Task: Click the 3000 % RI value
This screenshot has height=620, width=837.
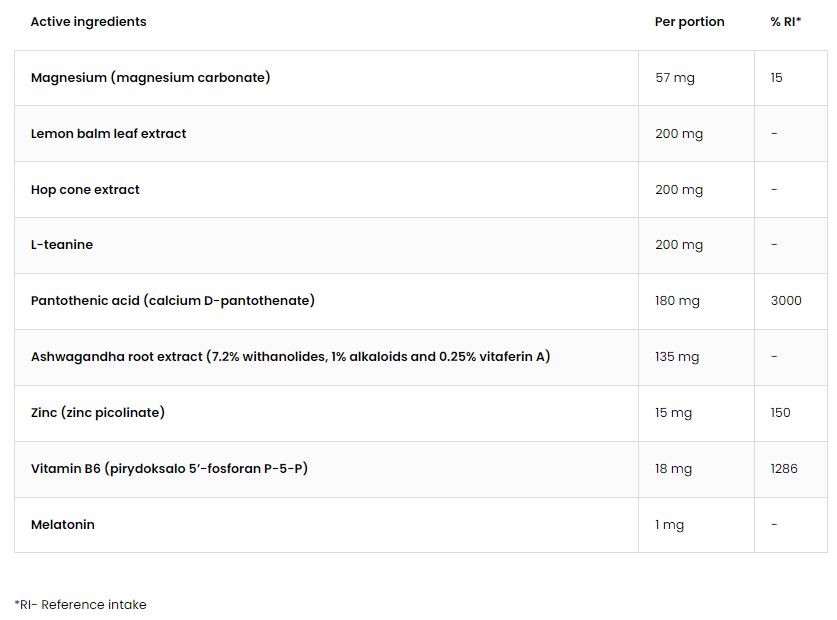Action: tap(786, 300)
